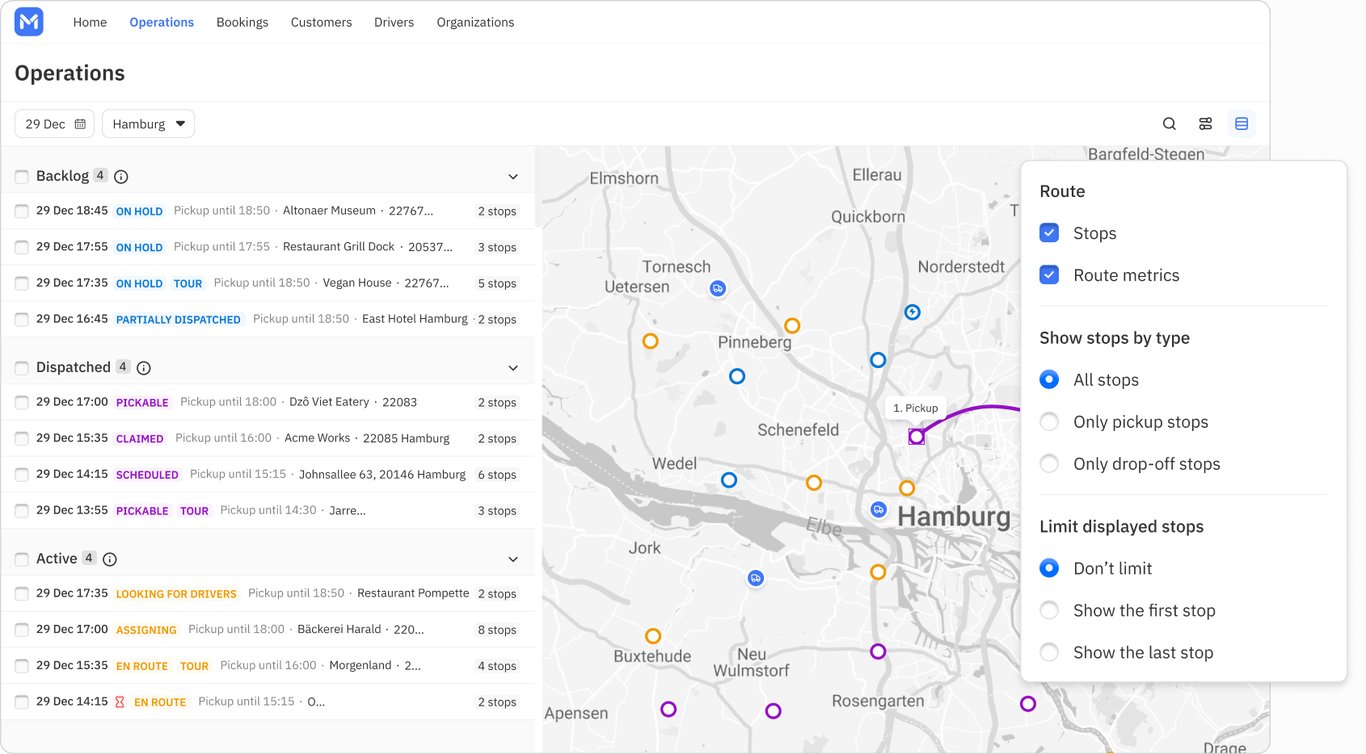Click the blue stop marker south of Pinneberg
The width and height of the screenshot is (1366, 754).
click(x=737, y=376)
